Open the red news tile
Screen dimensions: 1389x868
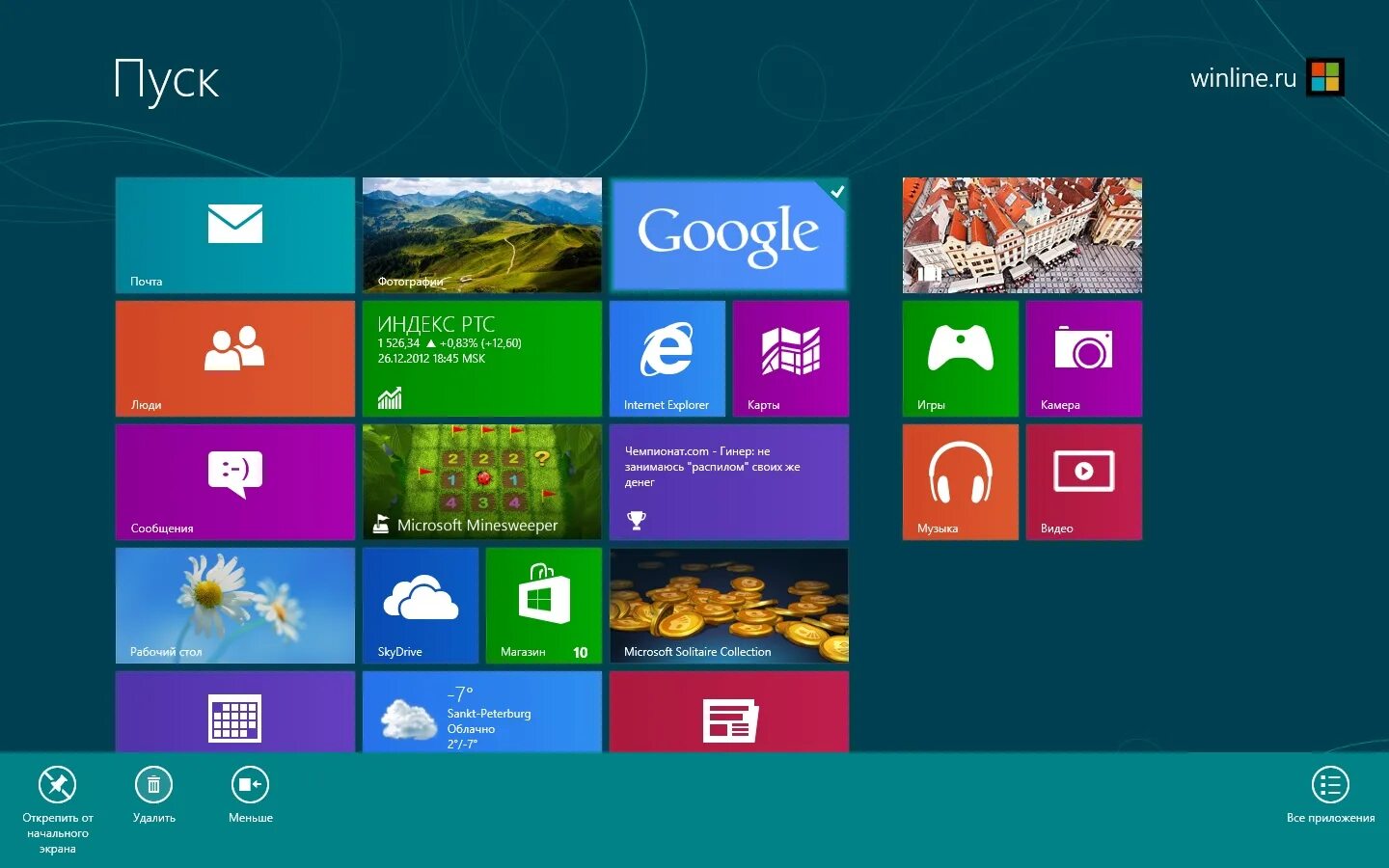coord(729,712)
